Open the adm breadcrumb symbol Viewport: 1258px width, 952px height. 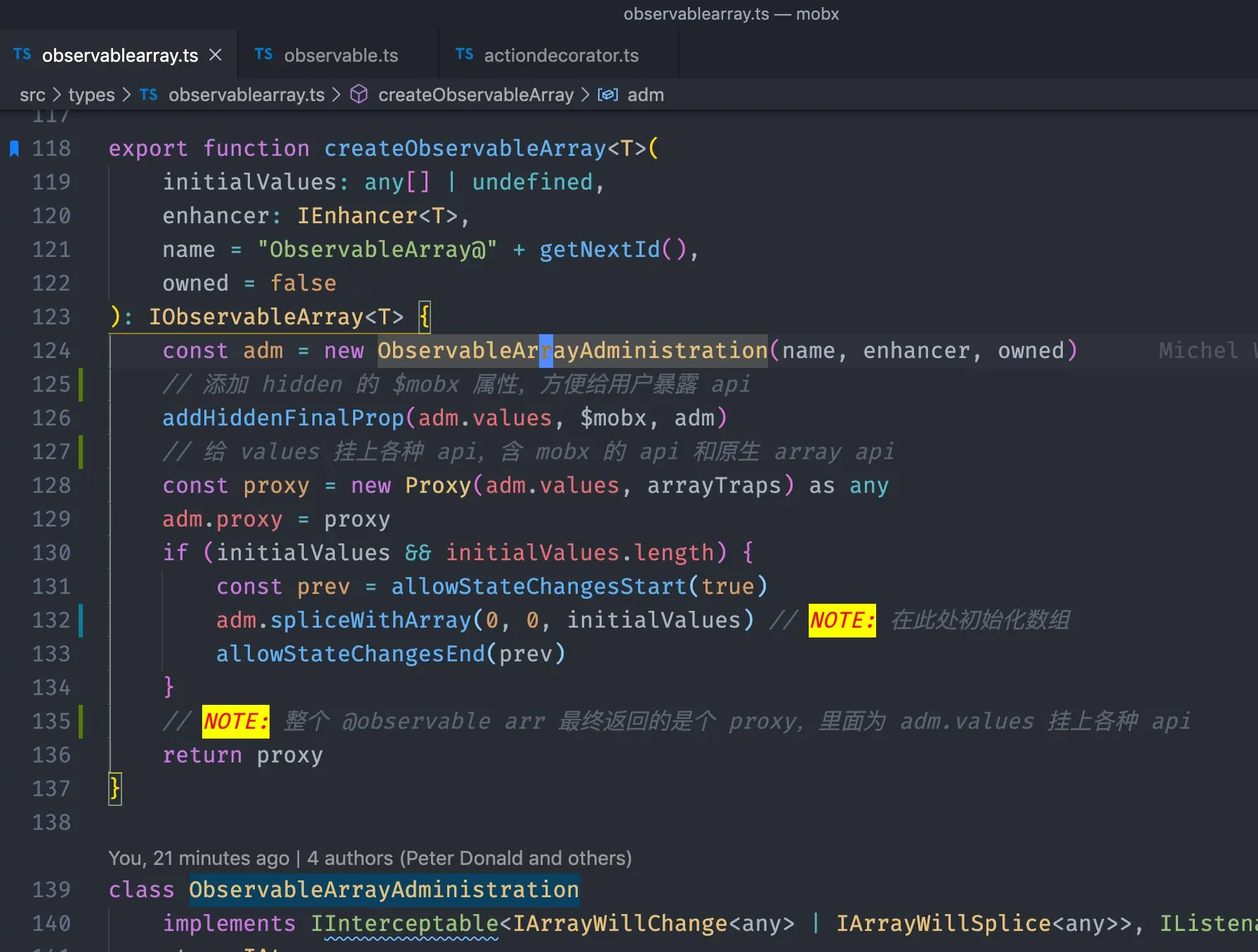(x=645, y=95)
